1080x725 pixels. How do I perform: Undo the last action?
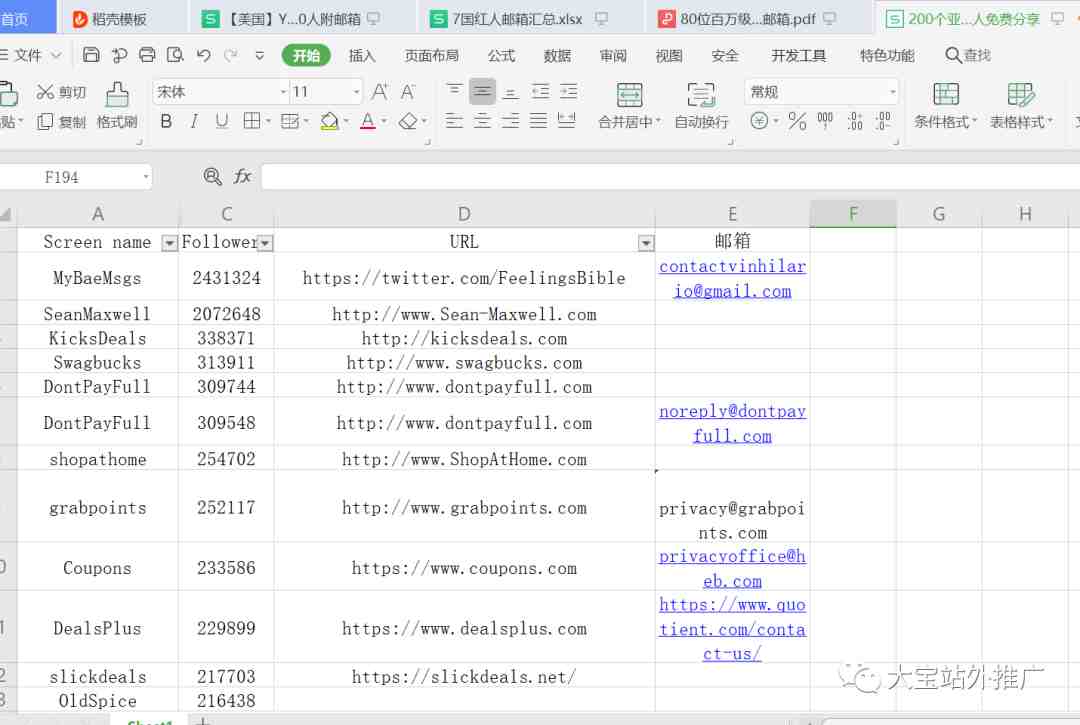tap(203, 55)
